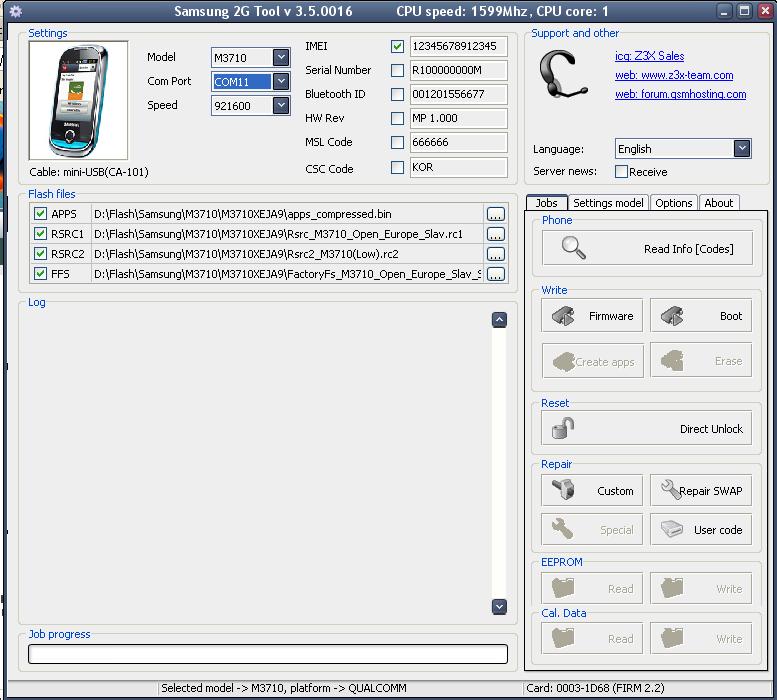Uncheck the RSRC1 flash file checkbox
The width and height of the screenshot is (777, 700).
(40, 233)
